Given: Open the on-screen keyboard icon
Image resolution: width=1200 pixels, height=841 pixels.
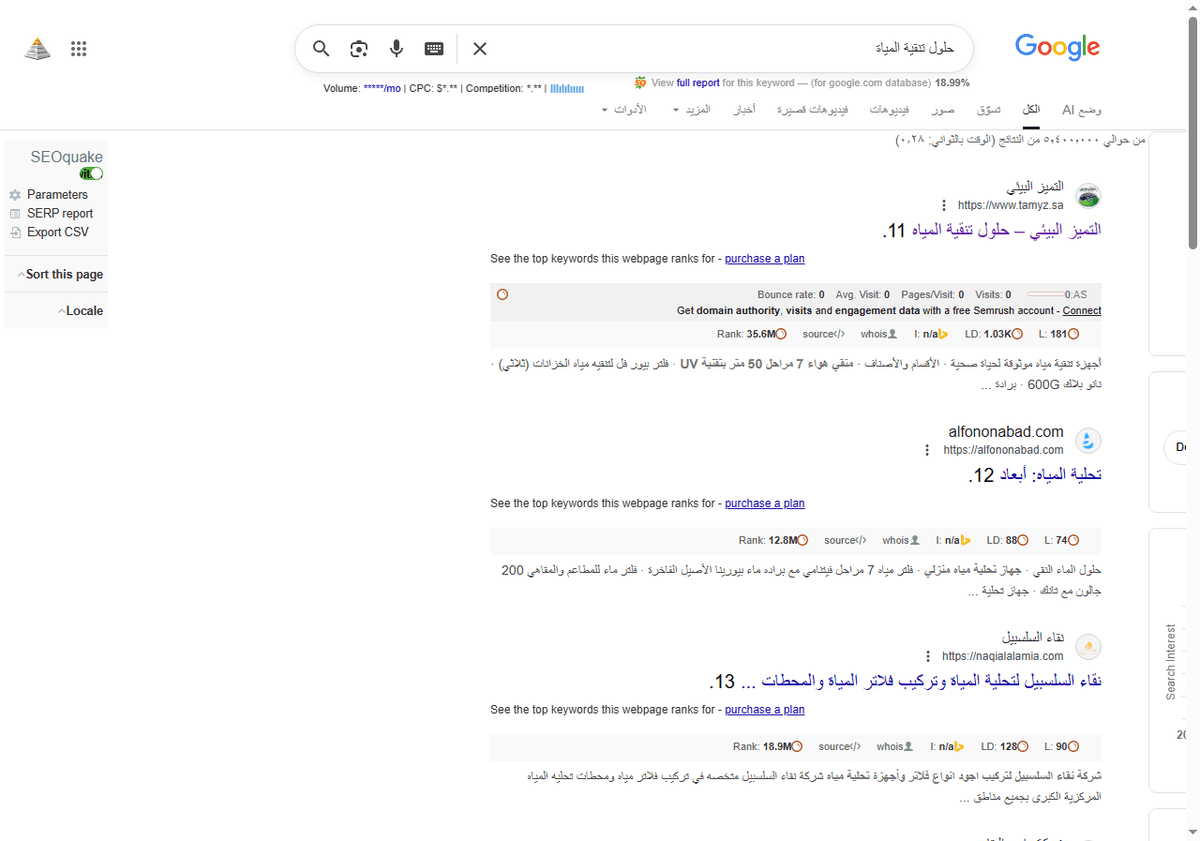Looking at the screenshot, I should (433, 48).
